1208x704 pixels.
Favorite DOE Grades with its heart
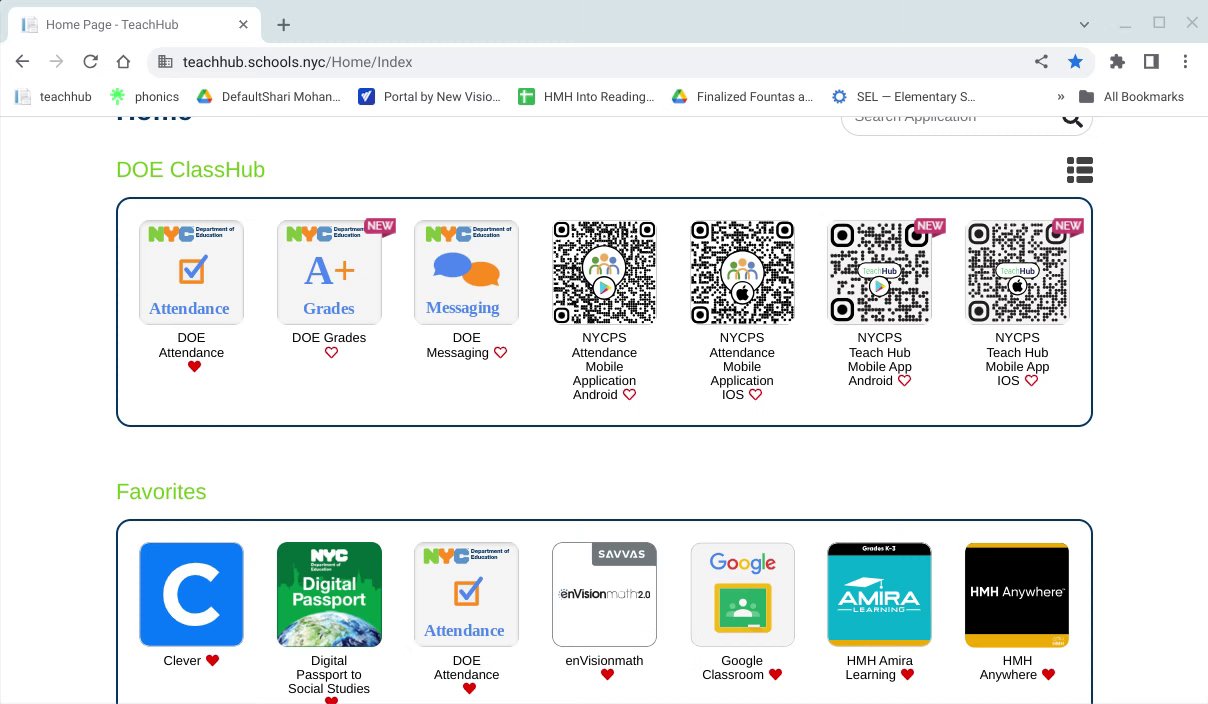coord(332,353)
